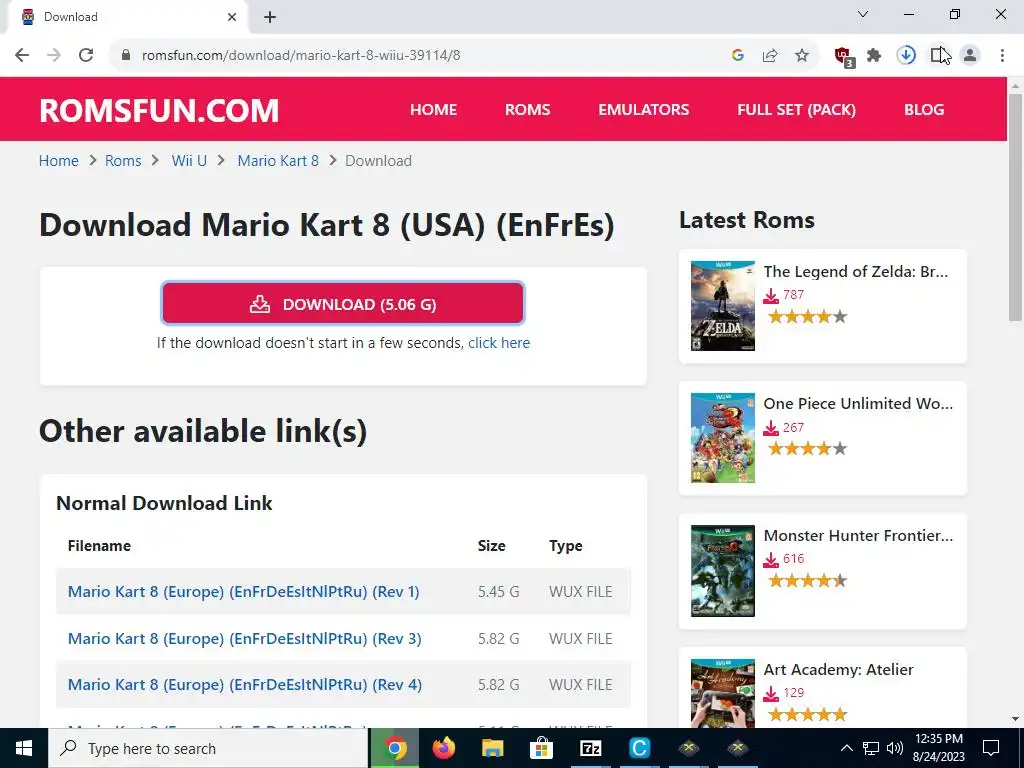1024x768 pixels.
Task: Click the 129 download count icon
Action: click(x=771, y=693)
